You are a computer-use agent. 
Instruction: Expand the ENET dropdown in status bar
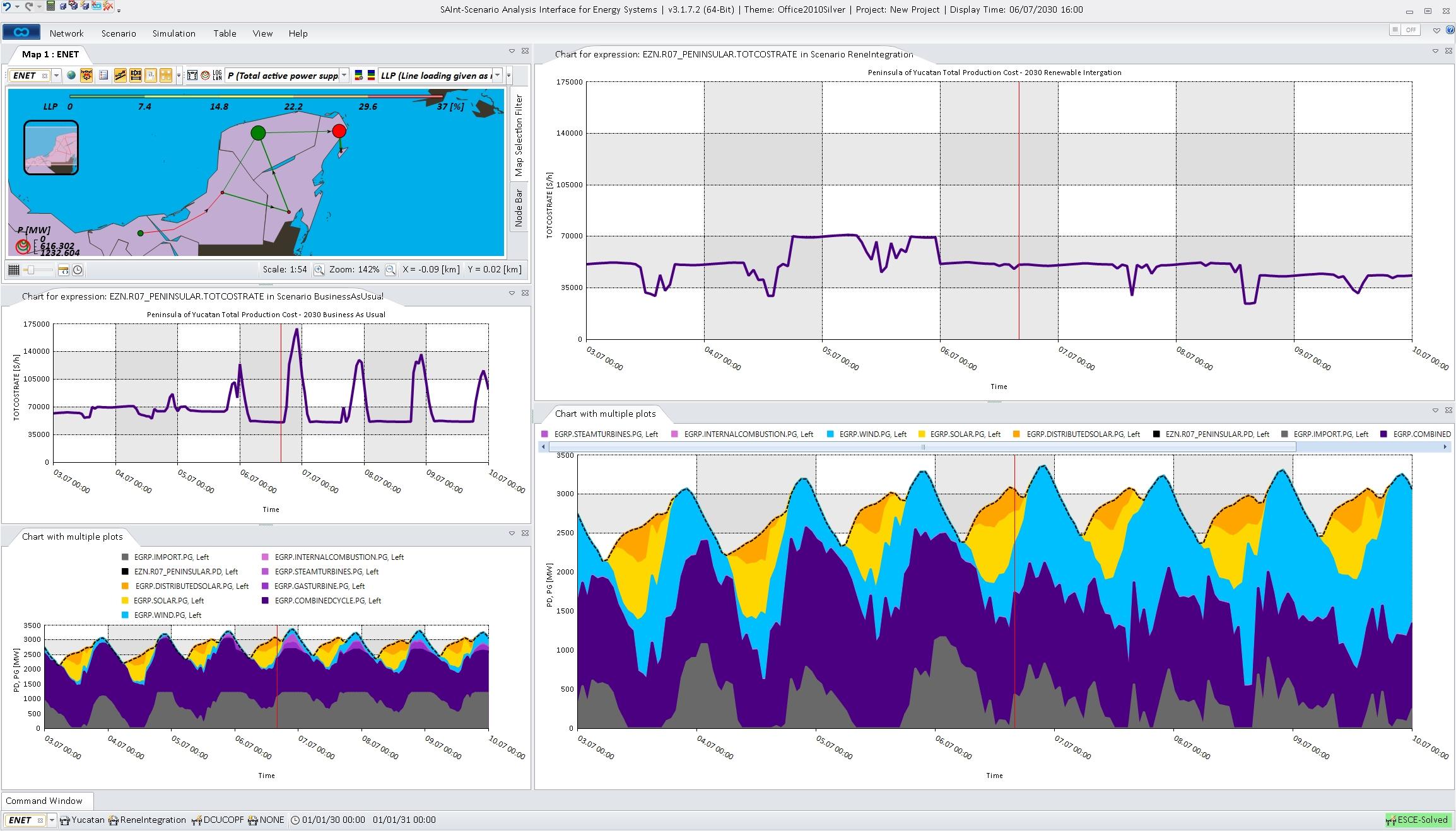pyautogui.click(x=52, y=820)
